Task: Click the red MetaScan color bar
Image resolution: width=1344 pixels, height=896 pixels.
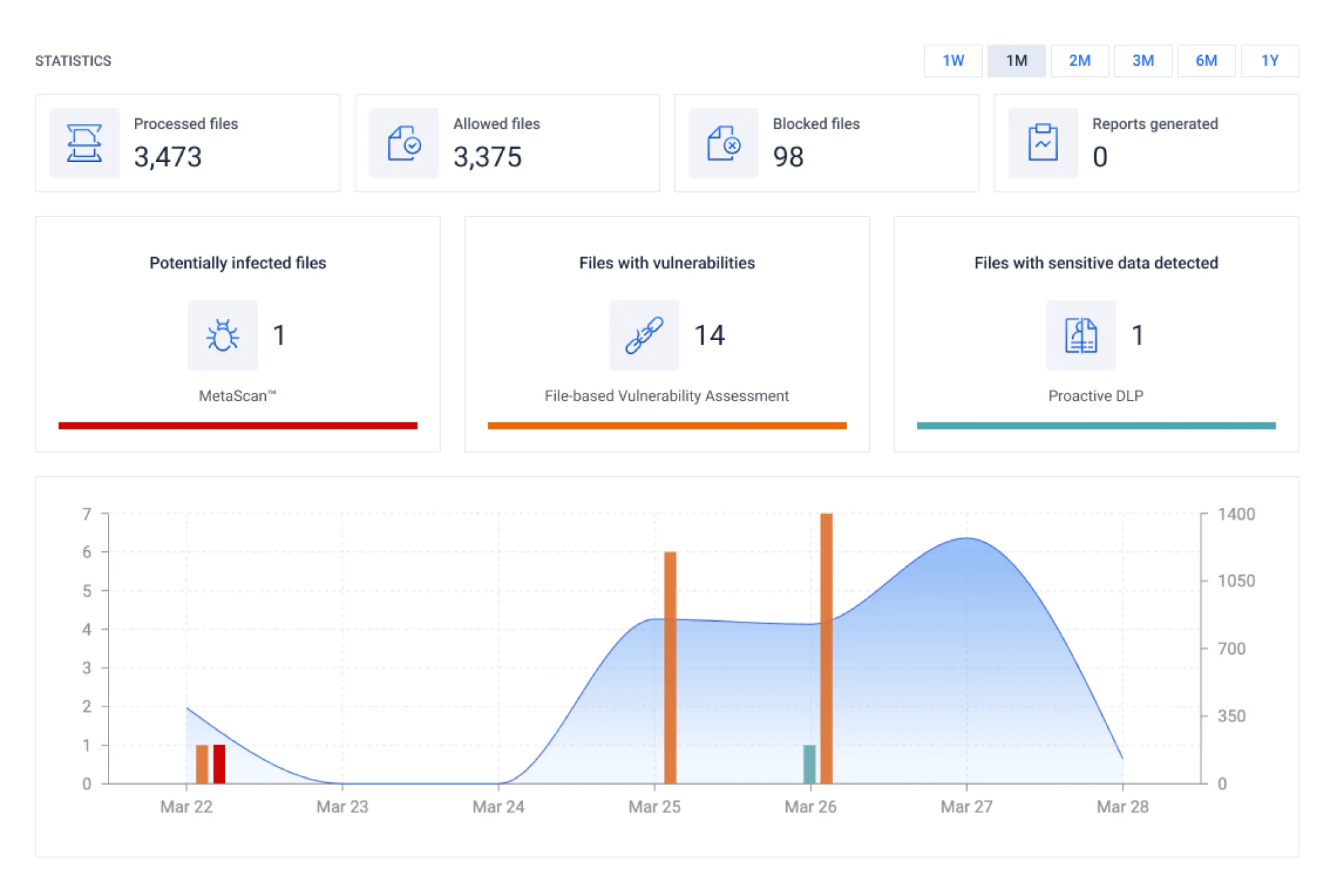Action: [237, 426]
